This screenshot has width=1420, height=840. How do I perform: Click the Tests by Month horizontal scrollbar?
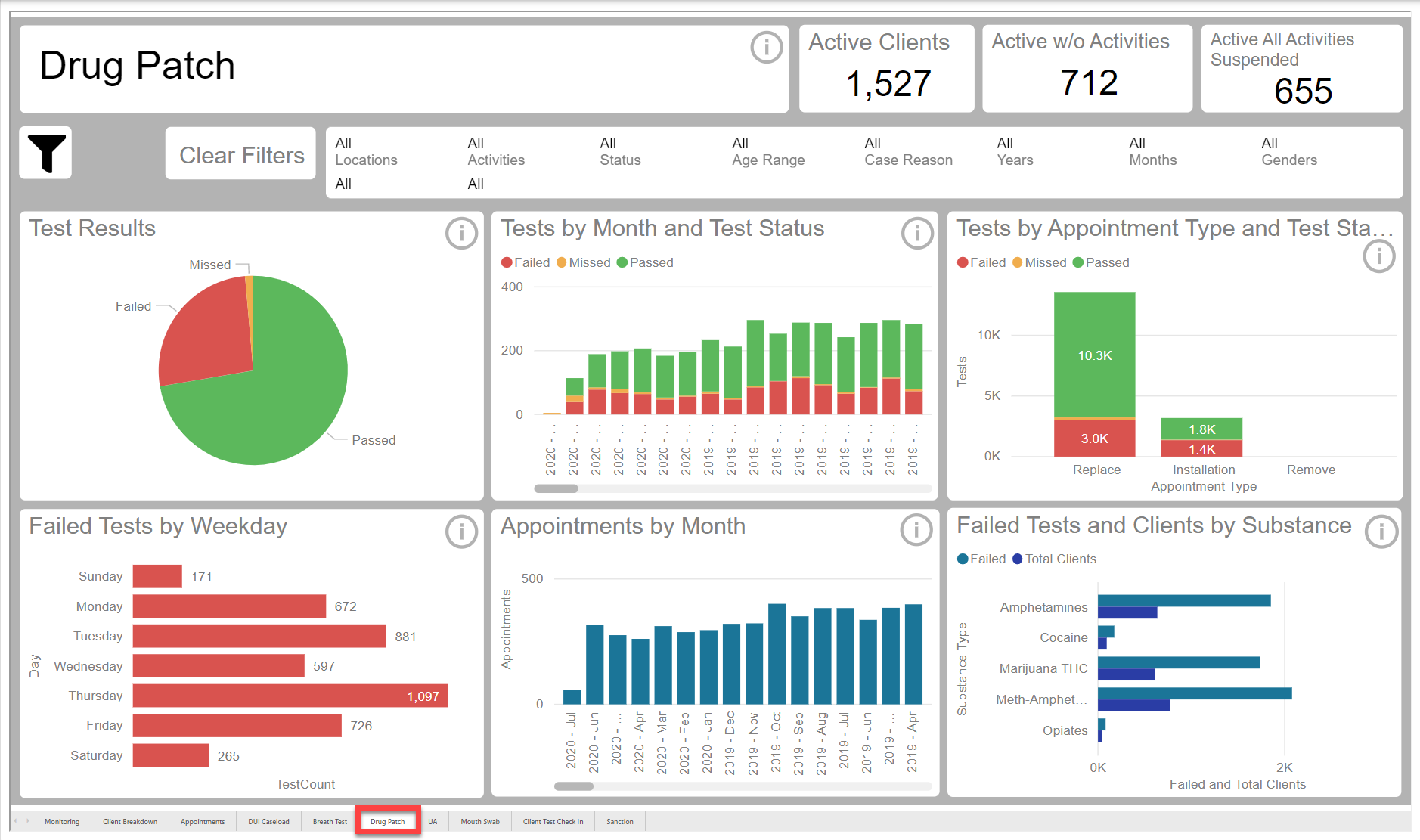pyautogui.click(x=732, y=488)
